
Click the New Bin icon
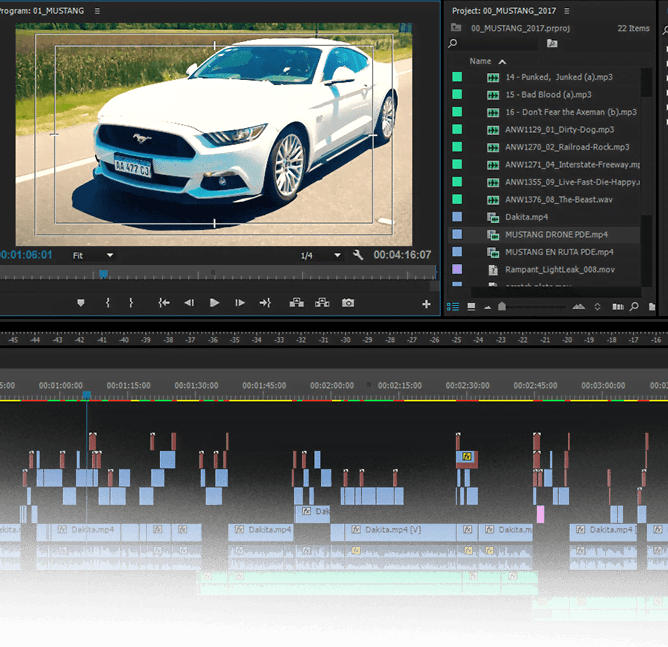pos(651,307)
